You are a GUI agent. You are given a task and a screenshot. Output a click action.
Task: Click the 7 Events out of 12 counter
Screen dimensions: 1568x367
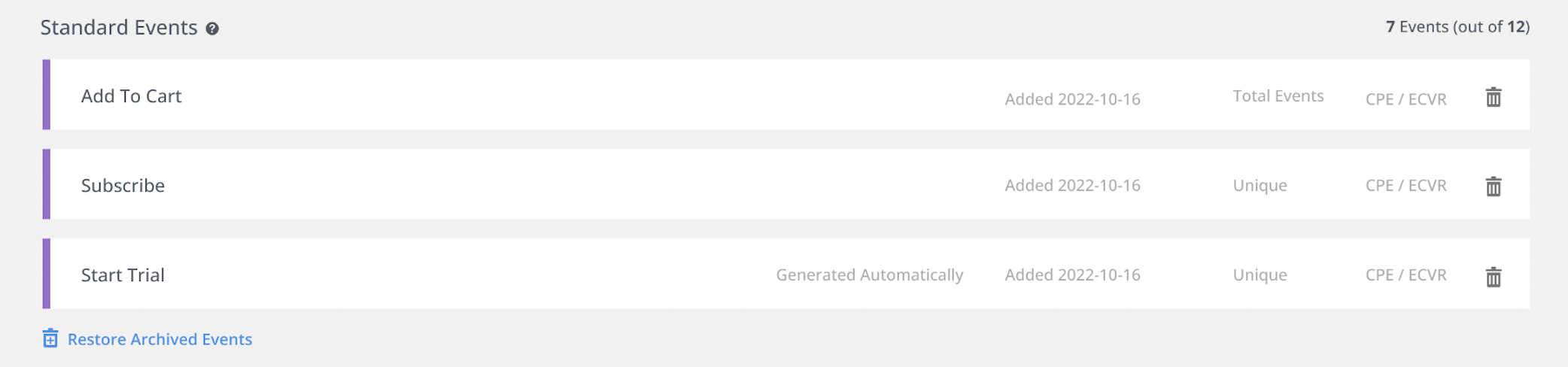[1457, 27]
